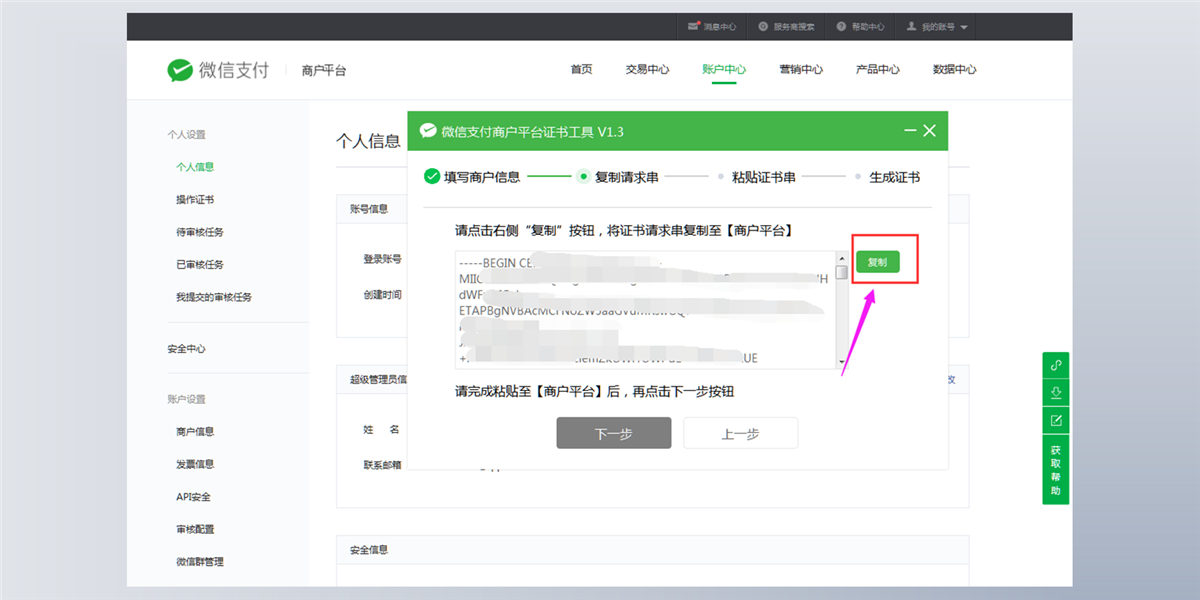Click the 账户设置 sidebar heading
The image size is (1200, 600).
pos(186,399)
